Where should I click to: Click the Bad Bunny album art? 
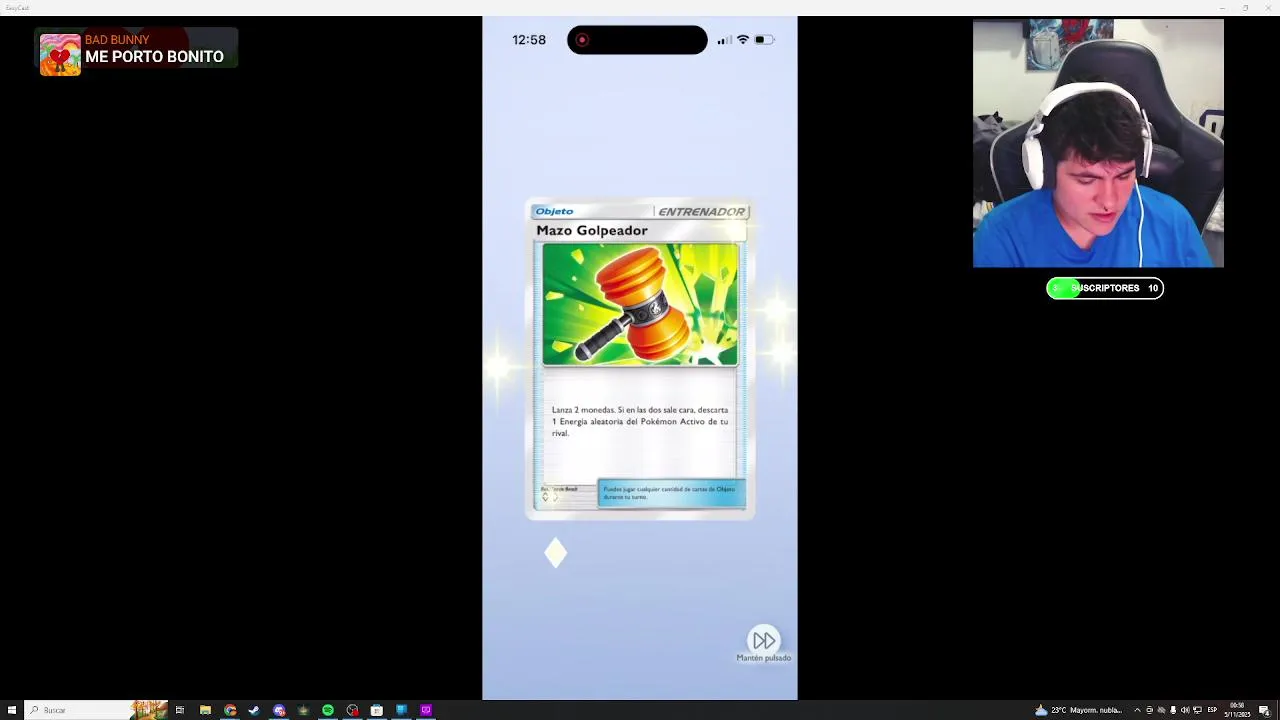pyautogui.click(x=60, y=55)
